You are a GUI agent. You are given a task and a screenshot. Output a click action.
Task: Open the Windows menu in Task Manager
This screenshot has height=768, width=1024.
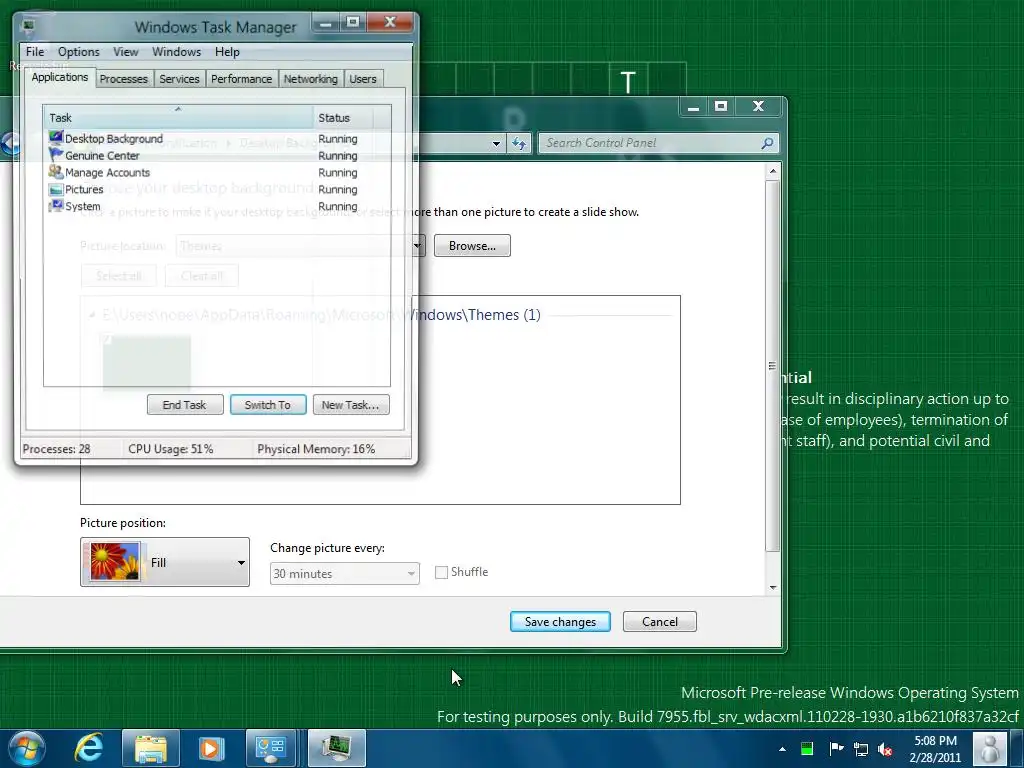(176, 52)
